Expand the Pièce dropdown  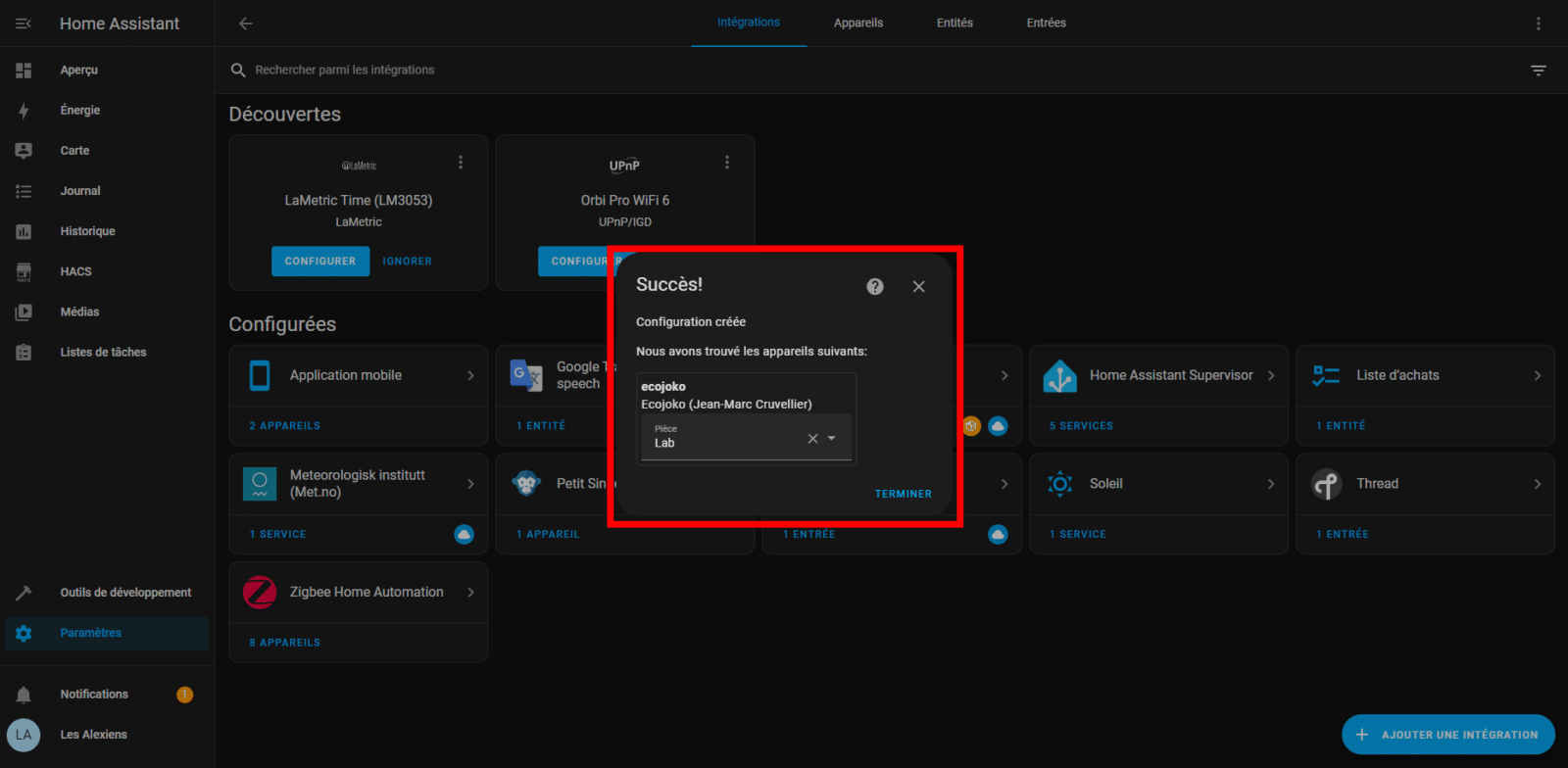[x=832, y=438]
